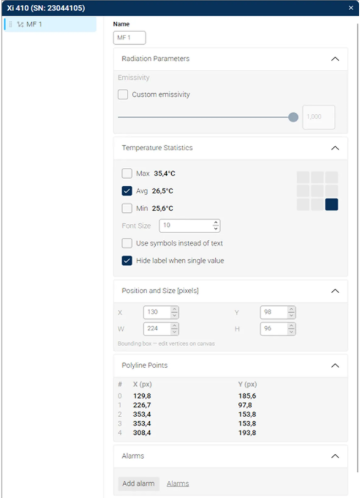This screenshot has width=360, height=499.
Task: Enable the Max temperature checkbox
Action: click(127, 173)
